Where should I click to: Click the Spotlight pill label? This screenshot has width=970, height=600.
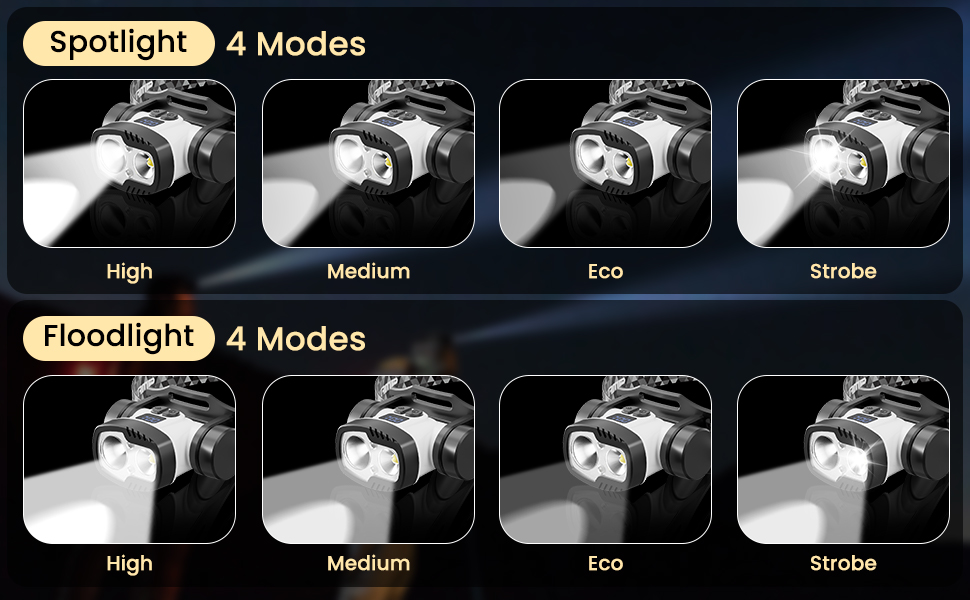[119, 43]
